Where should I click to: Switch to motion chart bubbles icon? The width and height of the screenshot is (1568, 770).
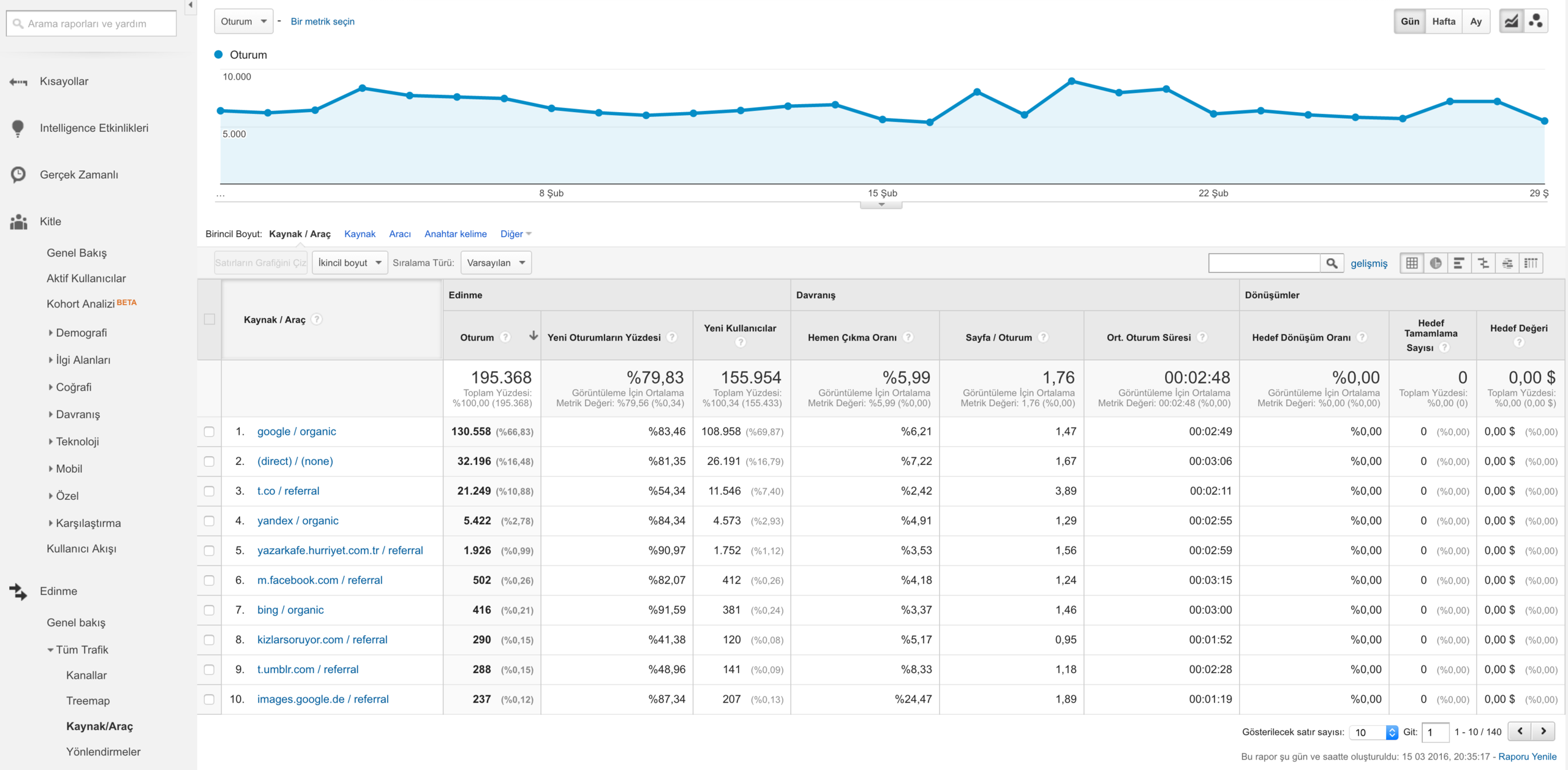(1536, 21)
